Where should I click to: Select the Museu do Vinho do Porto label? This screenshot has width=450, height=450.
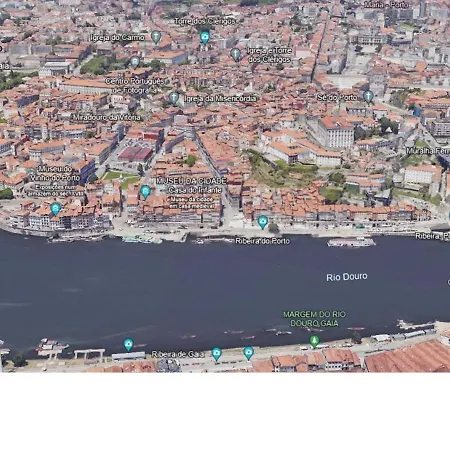coord(55,173)
